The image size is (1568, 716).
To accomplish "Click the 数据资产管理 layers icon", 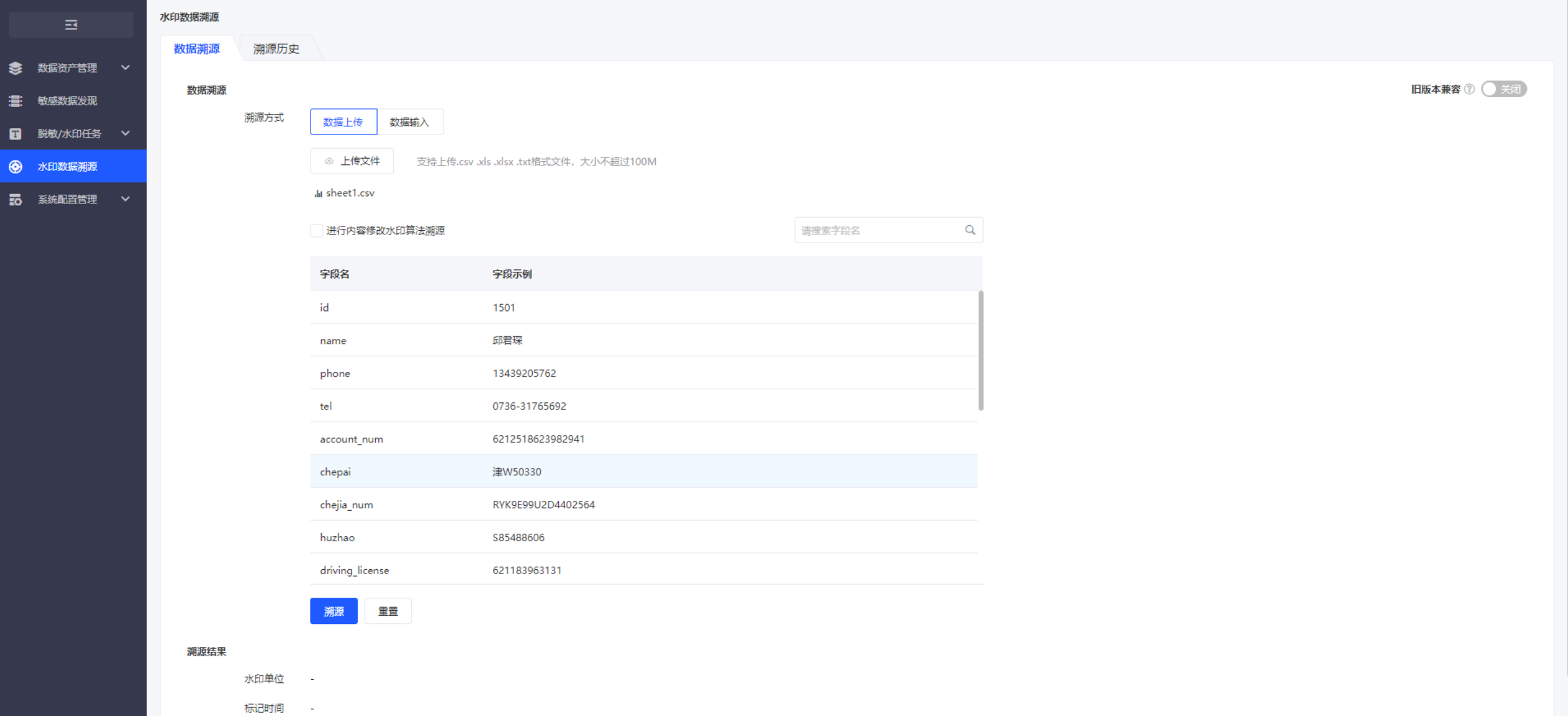I will click(x=16, y=68).
